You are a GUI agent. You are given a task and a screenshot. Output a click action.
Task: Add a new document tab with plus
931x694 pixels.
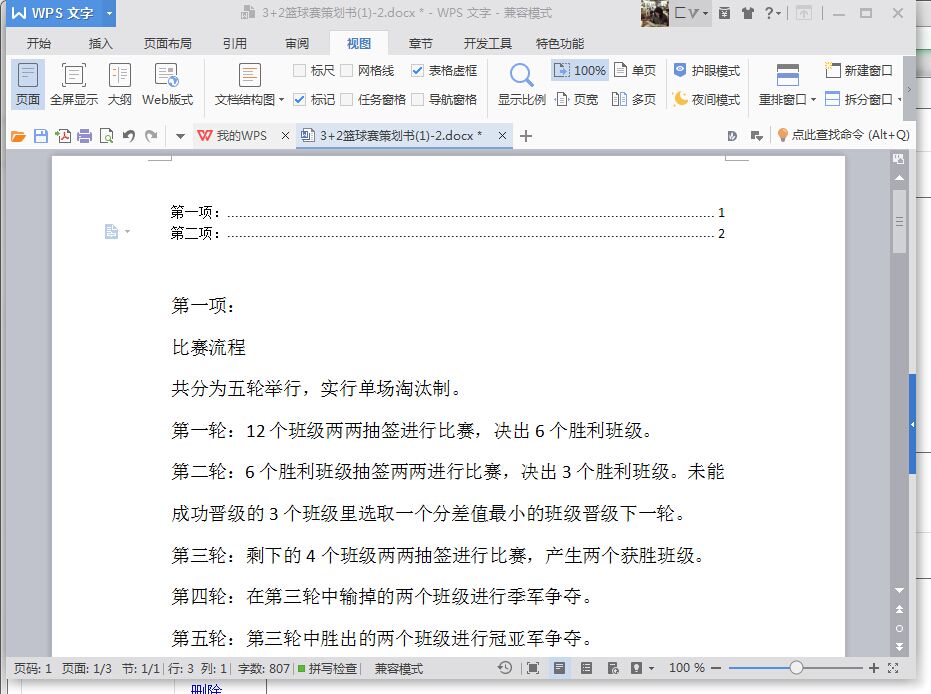[x=525, y=136]
